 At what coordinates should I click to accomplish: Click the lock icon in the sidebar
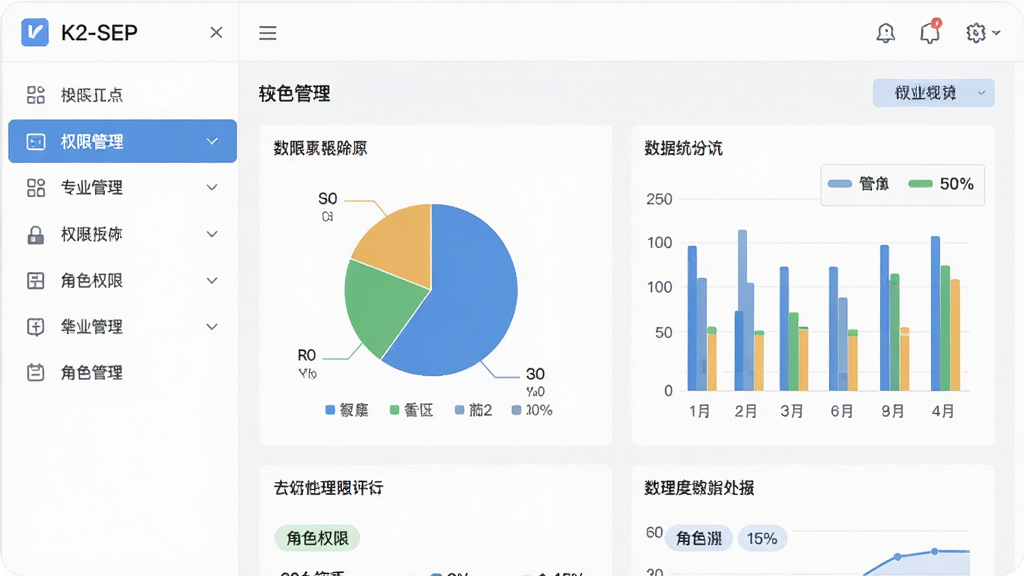(x=36, y=234)
